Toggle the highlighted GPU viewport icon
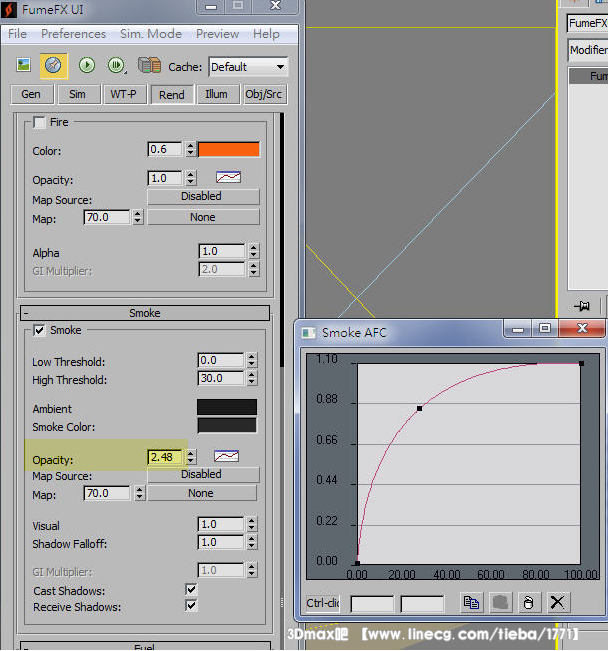Image resolution: width=608 pixels, height=651 pixels. point(53,66)
